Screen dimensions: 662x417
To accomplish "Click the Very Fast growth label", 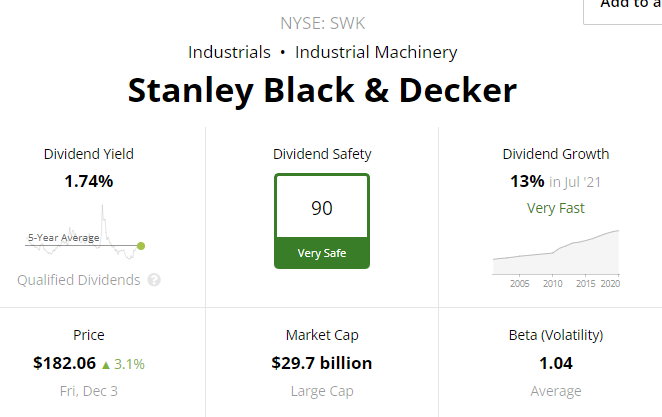I will (x=556, y=208).
